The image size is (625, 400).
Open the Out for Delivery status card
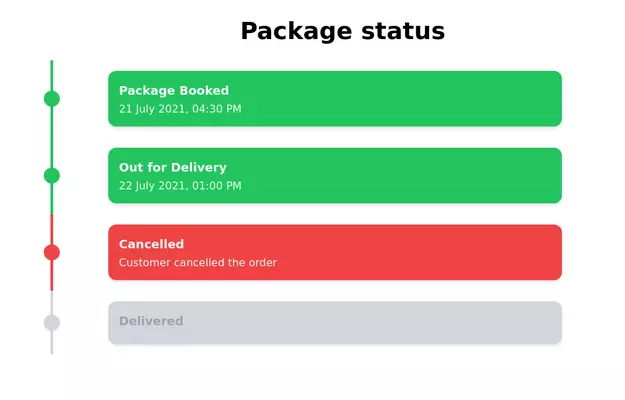[400, 175]
